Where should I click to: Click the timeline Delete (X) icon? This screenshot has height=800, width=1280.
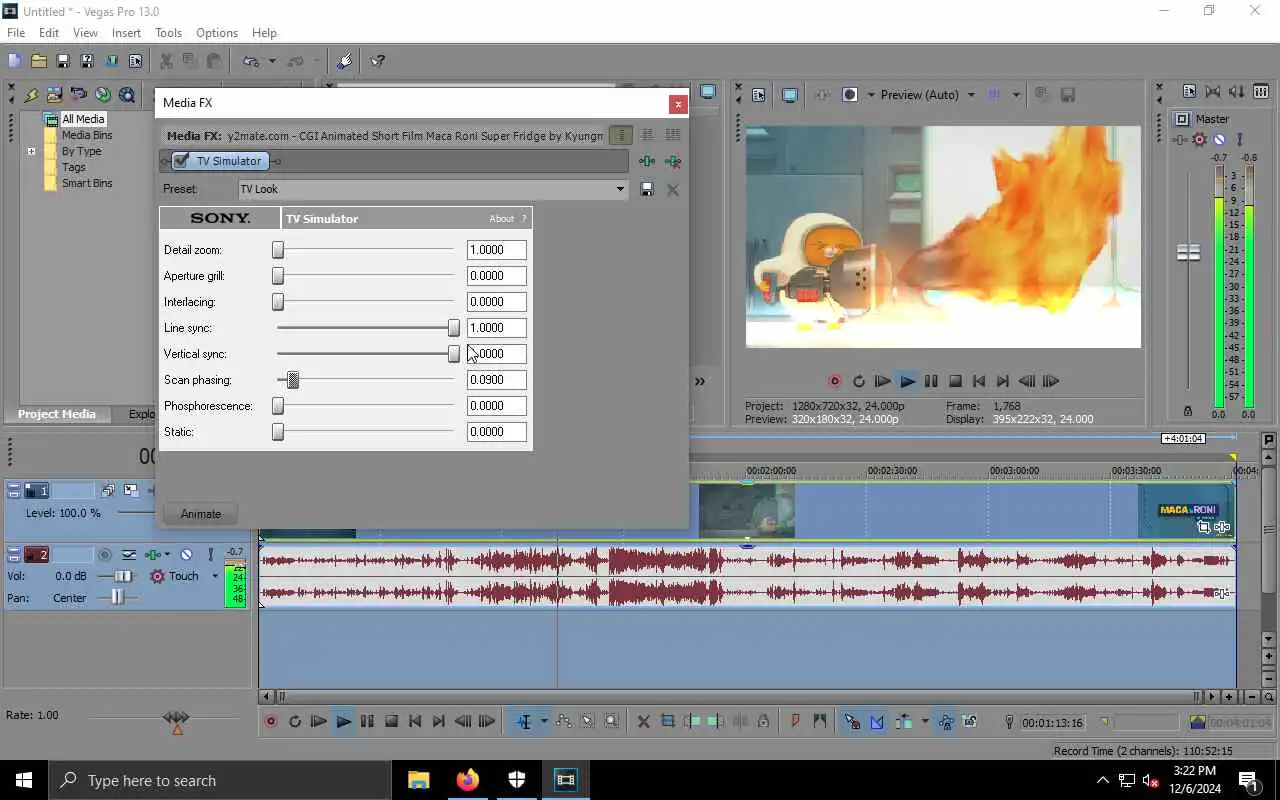click(x=643, y=721)
